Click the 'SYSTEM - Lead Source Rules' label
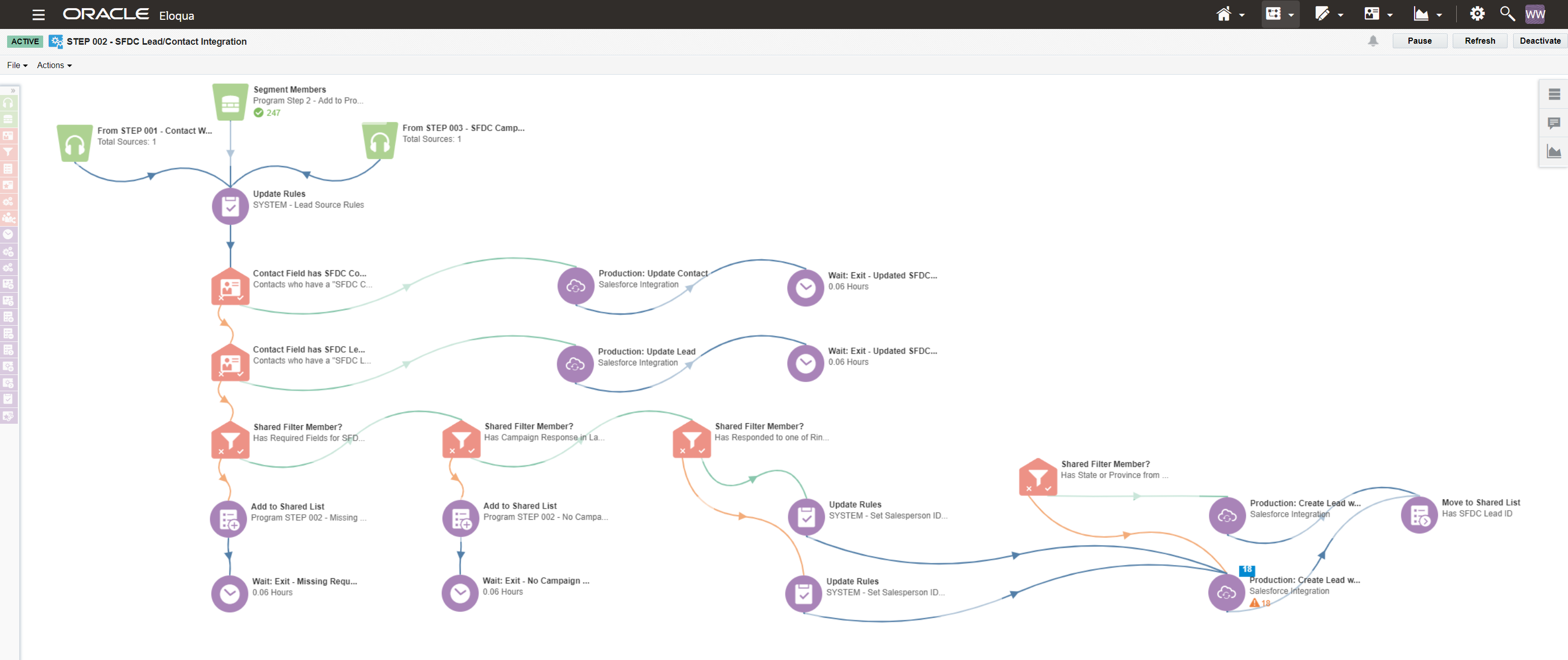This screenshot has height=660, width=1568. pyautogui.click(x=308, y=205)
